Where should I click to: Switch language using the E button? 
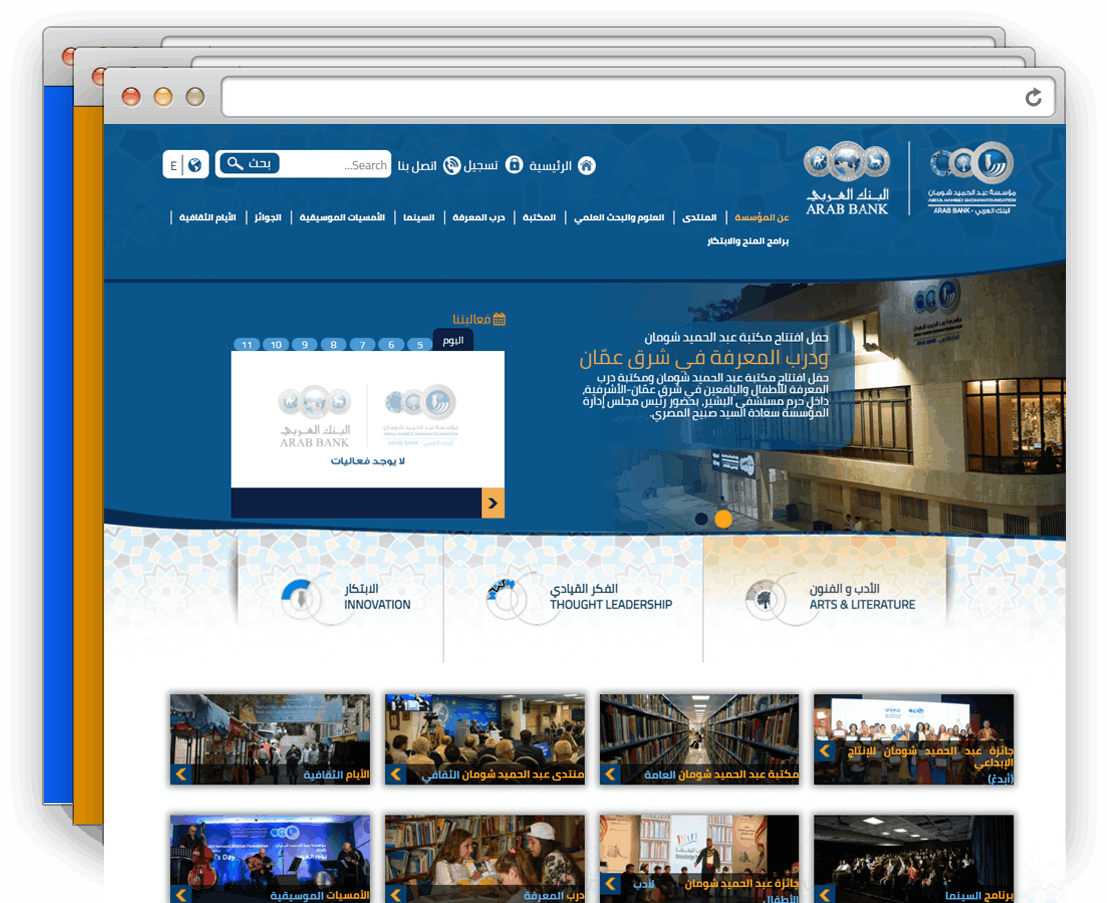click(x=174, y=165)
